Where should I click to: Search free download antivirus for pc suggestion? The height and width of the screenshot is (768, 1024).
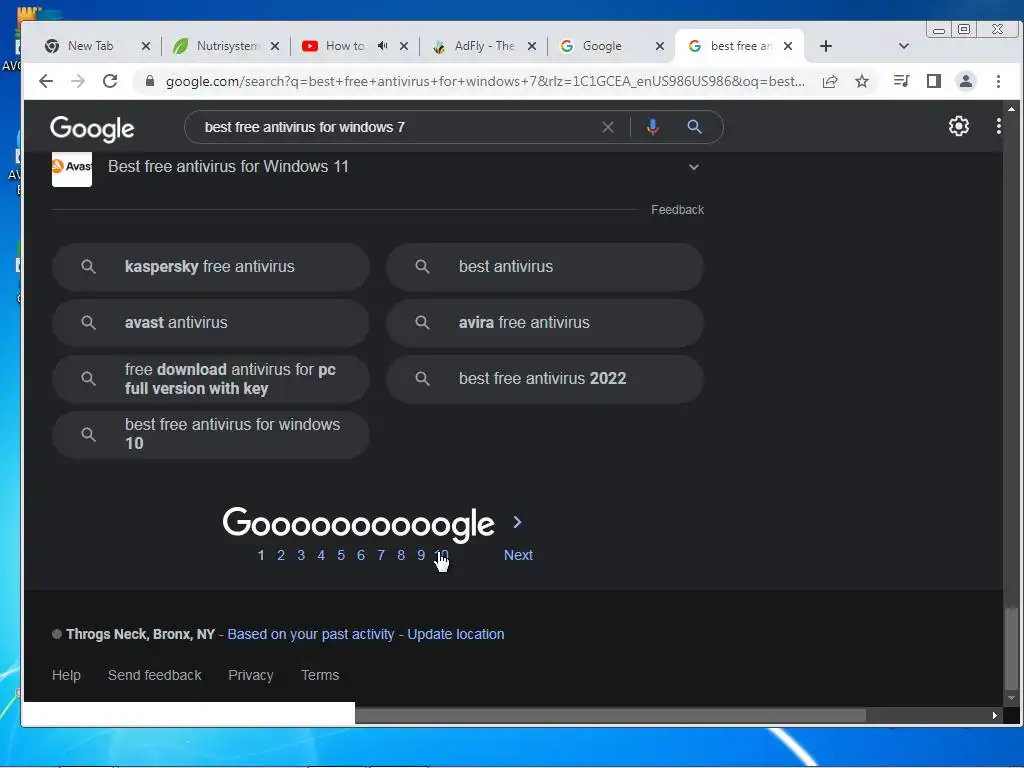point(210,379)
